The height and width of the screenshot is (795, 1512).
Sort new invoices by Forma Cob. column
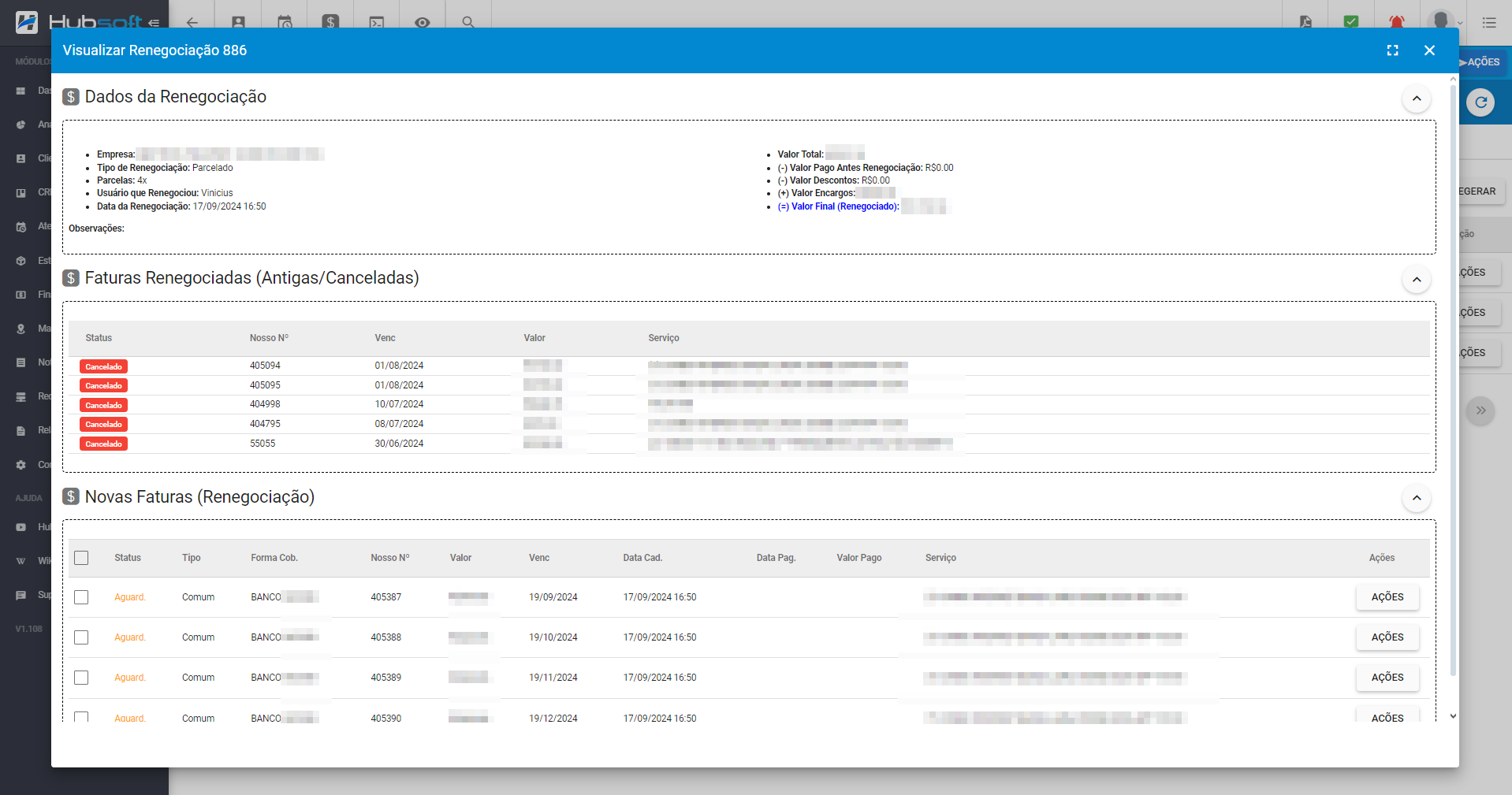[x=274, y=558]
